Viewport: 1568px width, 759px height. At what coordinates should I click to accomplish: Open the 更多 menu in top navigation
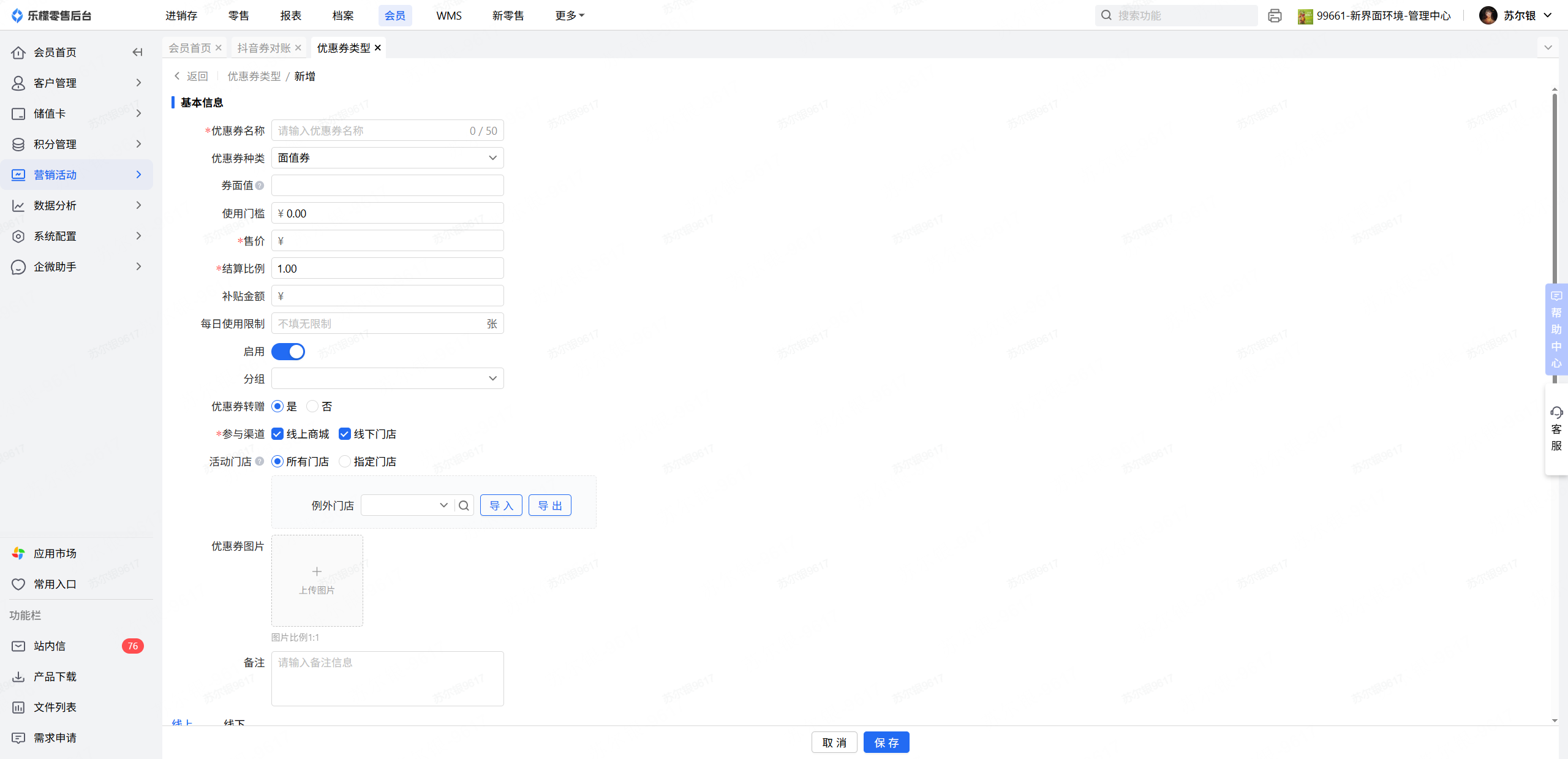pyautogui.click(x=569, y=15)
